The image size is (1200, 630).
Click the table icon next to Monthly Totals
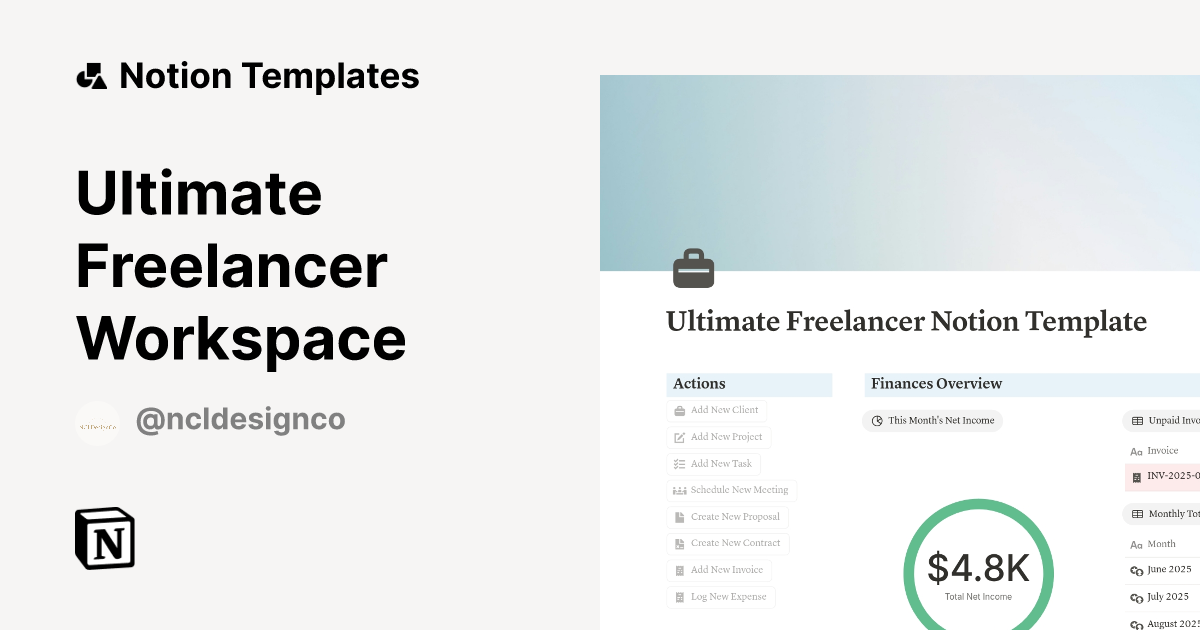pyautogui.click(x=1138, y=513)
